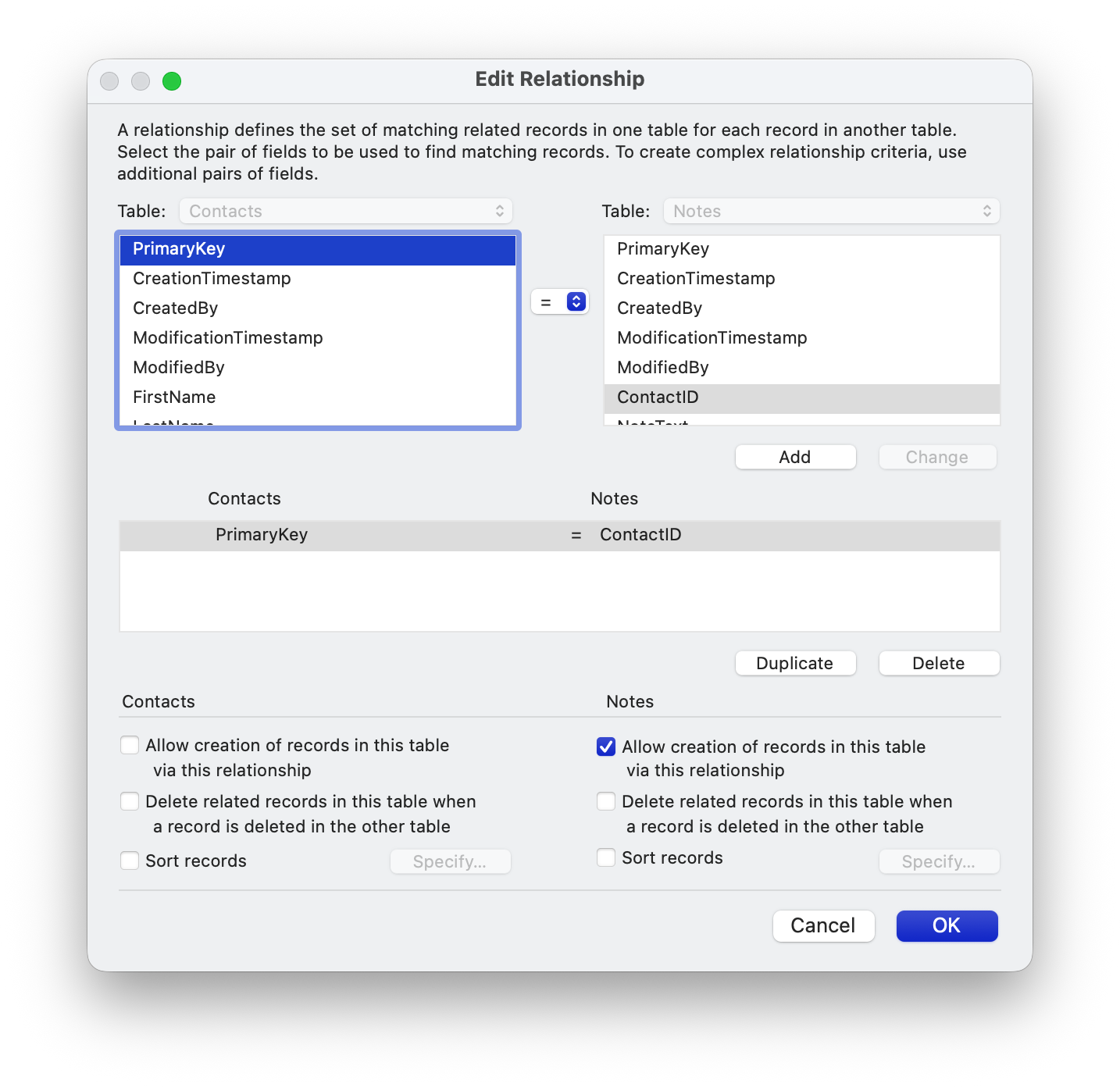Select CreationTimestamp in Contacts field list

click(x=318, y=279)
